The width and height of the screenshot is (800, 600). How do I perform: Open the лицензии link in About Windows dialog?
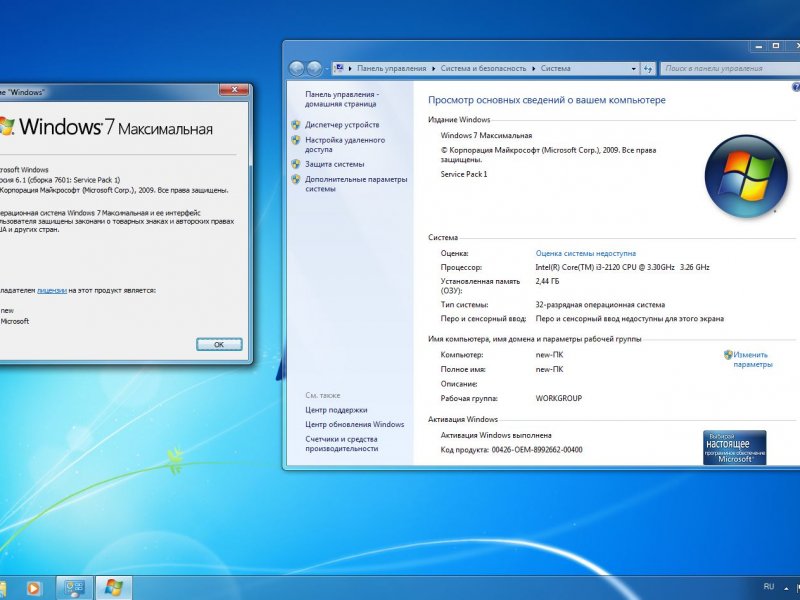coord(52,290)
